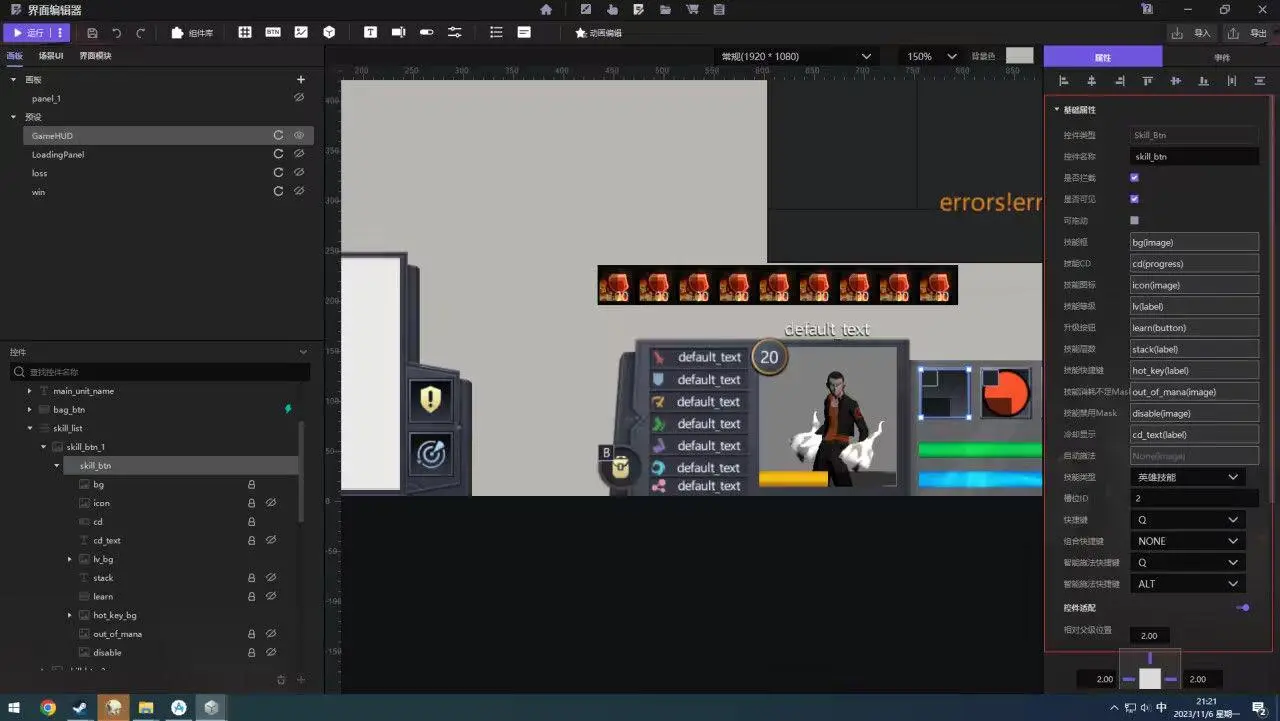
Task: Select the text component tool (T icon)
Action: 370,32
